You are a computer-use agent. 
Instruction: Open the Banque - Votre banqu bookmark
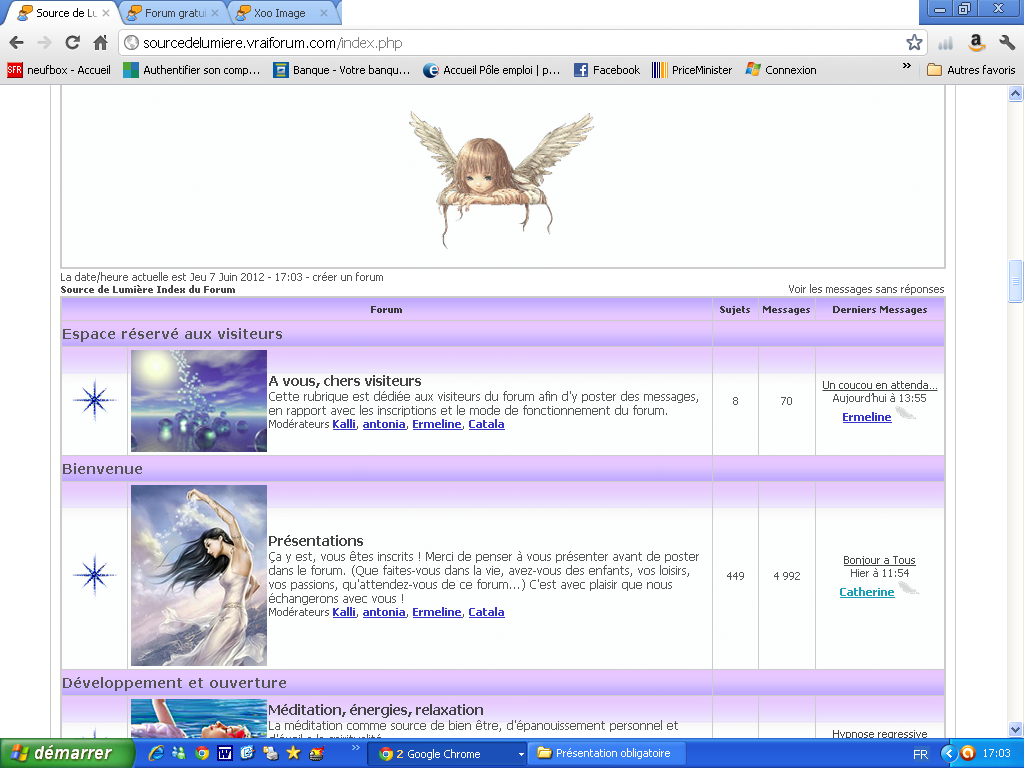[342, 70]
